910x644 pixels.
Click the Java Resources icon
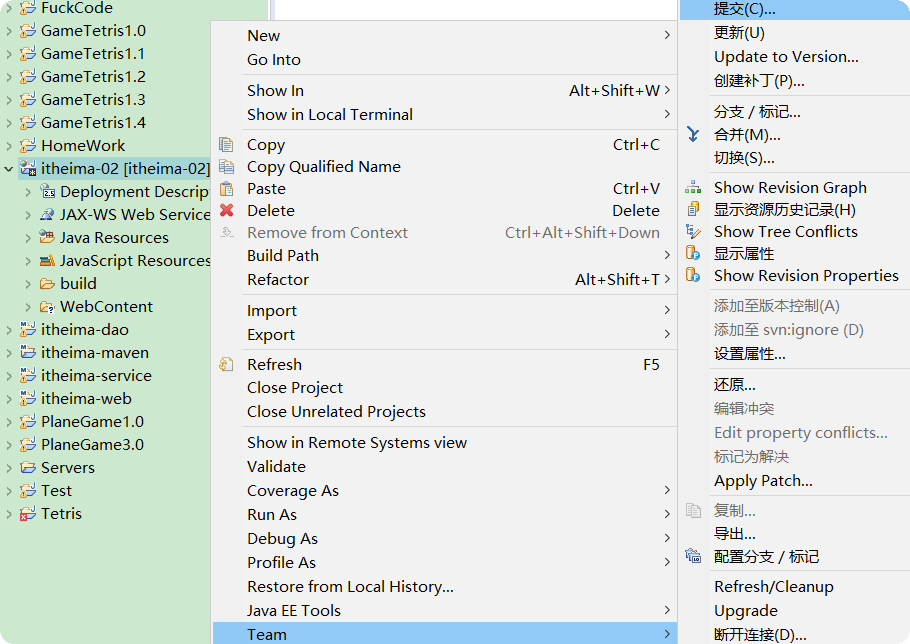[x=47, y=237]
